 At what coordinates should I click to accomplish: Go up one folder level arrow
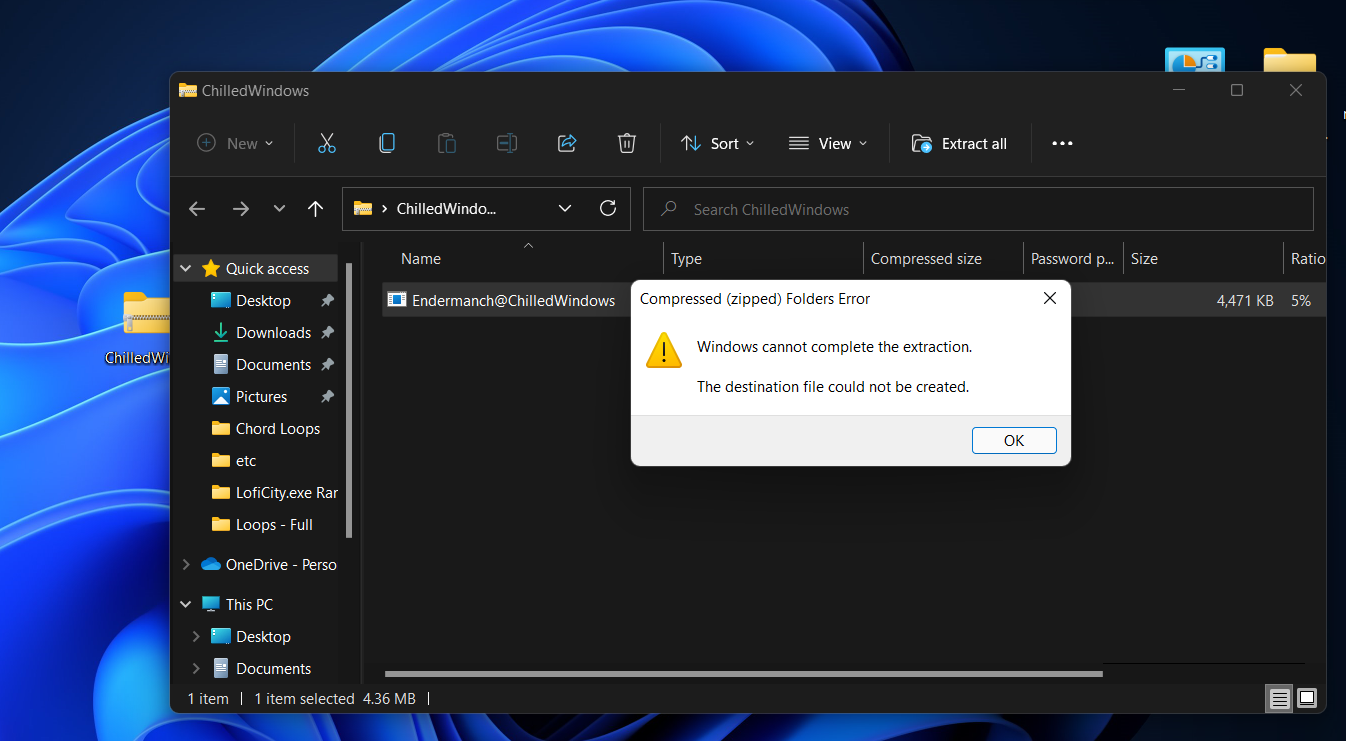[316, 209]
